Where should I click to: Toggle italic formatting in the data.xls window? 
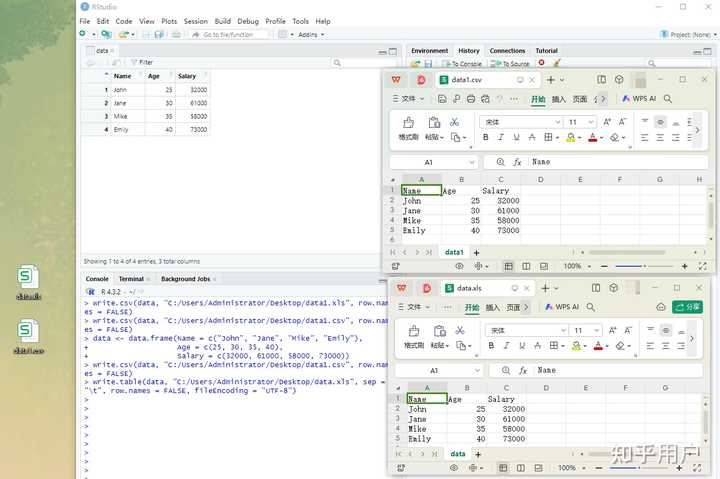point(508,345)
